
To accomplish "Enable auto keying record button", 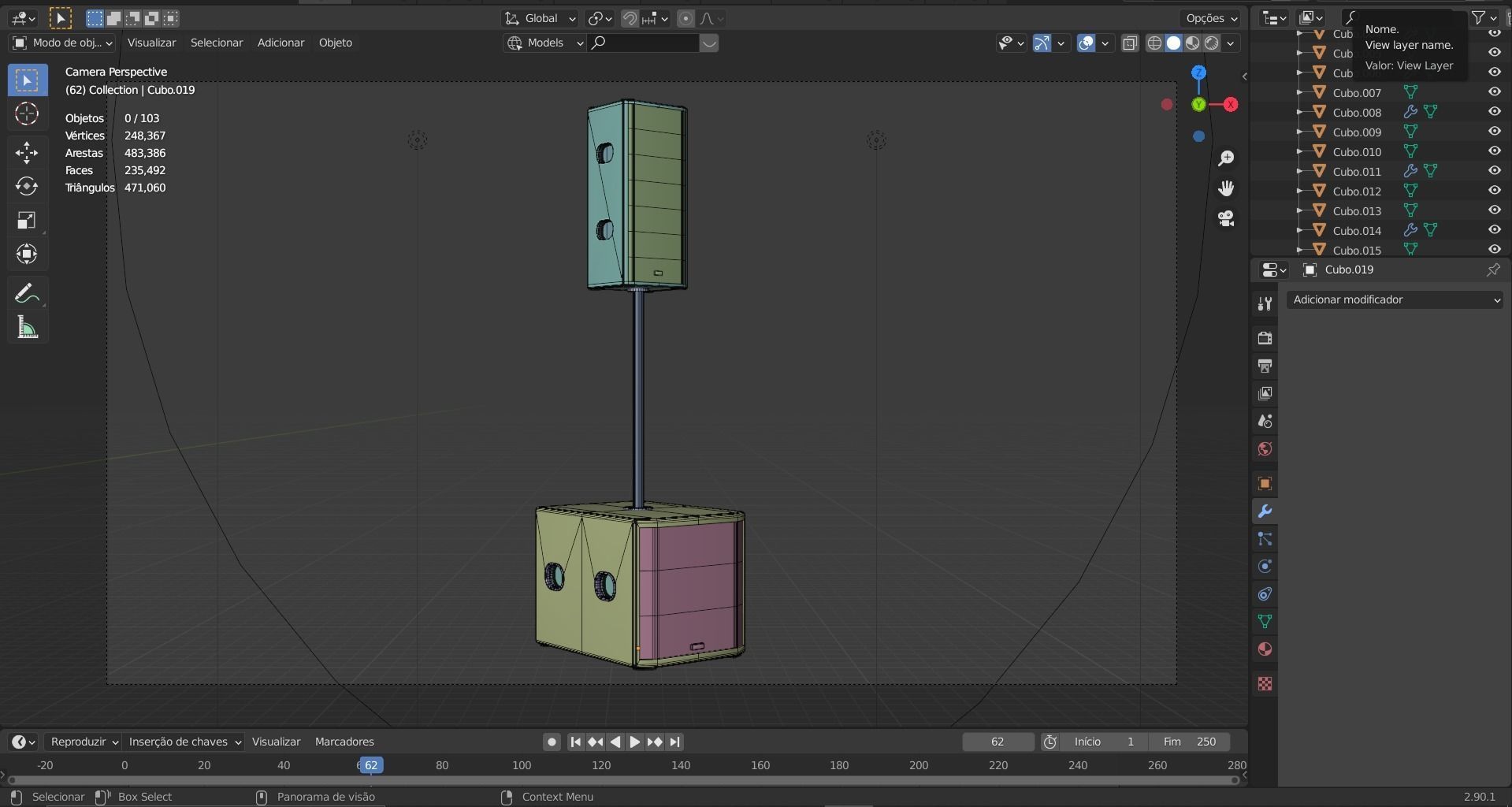I will (x=552, y=742).
